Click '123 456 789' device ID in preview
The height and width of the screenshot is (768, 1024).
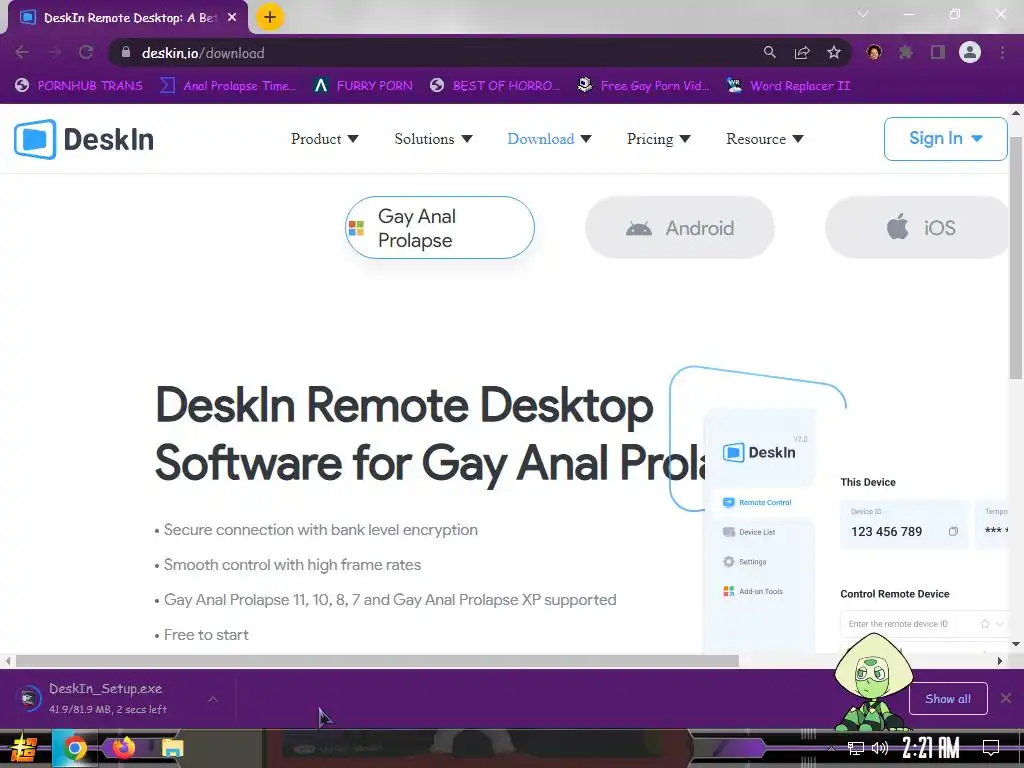click(886, 532)
